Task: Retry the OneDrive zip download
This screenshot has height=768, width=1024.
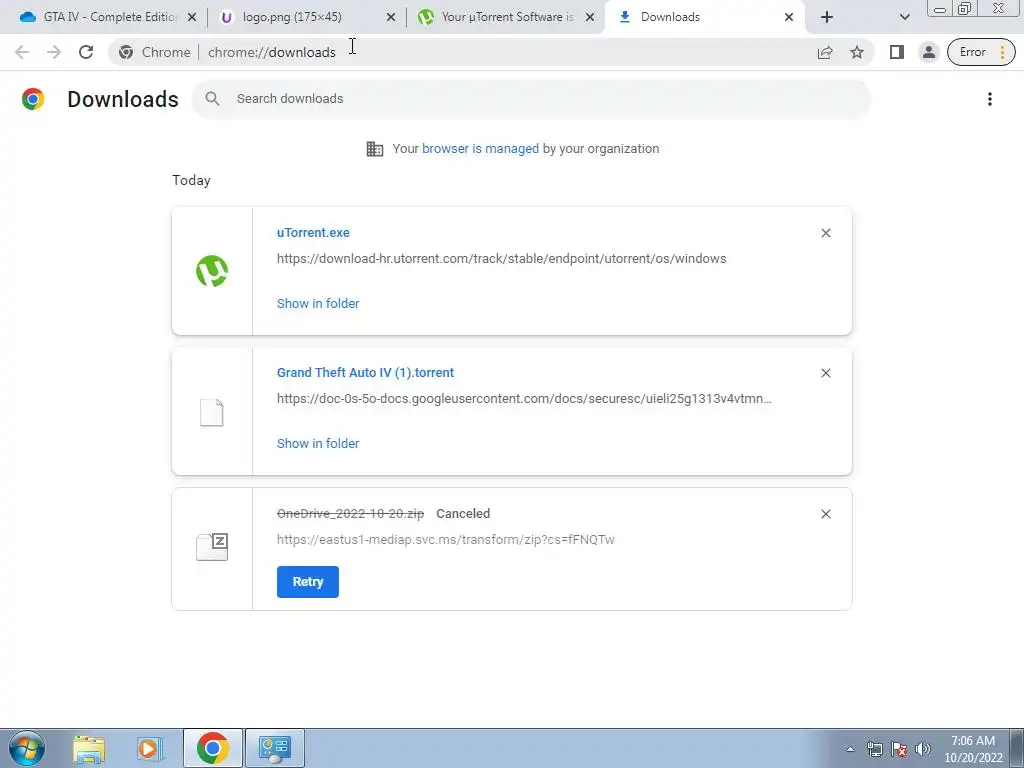Action: click(x=308, y=582)
